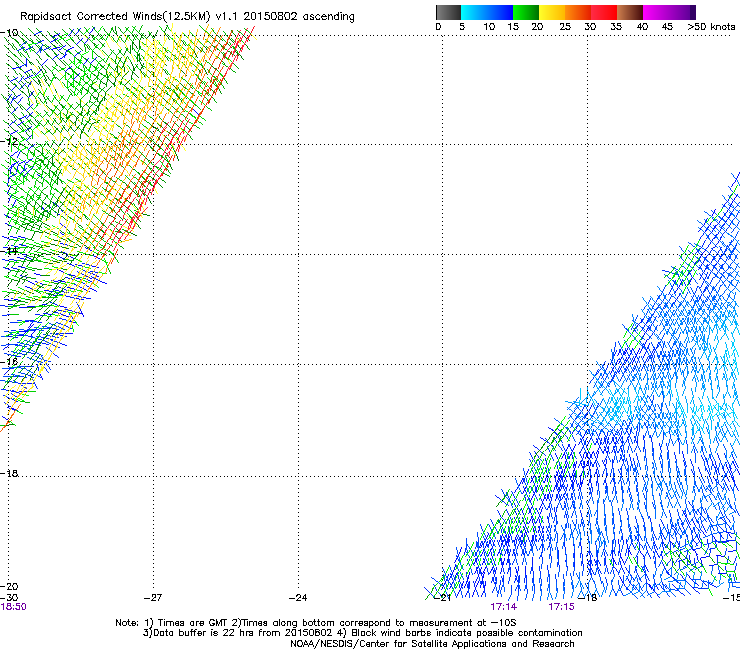Select the red 30-35 knots color band
Screen dimensions: 740x650
(x=604, y=12)
